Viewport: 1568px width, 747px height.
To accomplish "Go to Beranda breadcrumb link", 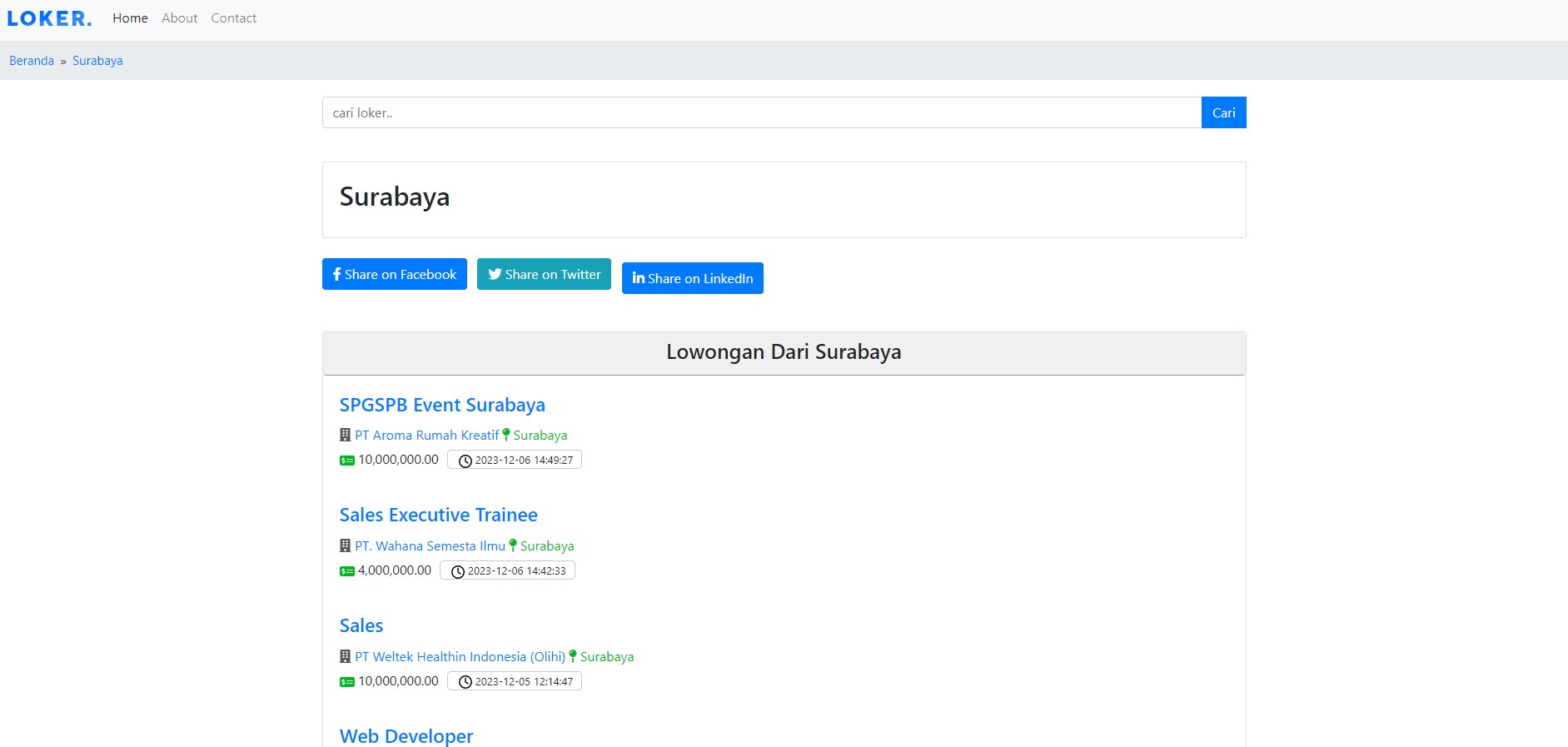I will click(32, 61).
